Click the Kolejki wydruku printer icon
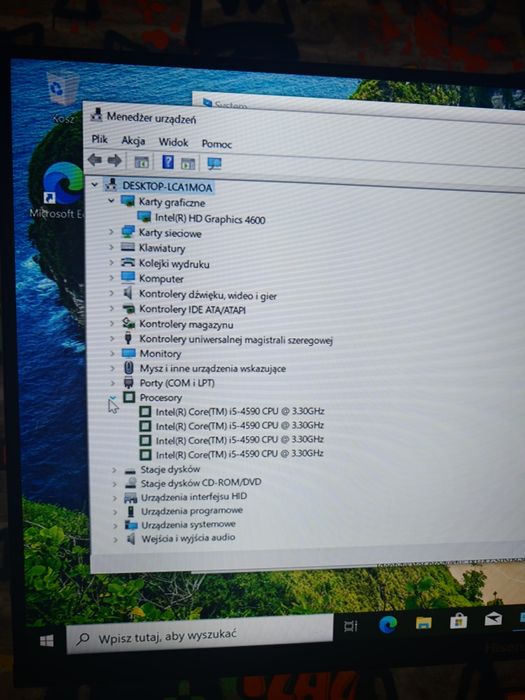 [128, 262]
